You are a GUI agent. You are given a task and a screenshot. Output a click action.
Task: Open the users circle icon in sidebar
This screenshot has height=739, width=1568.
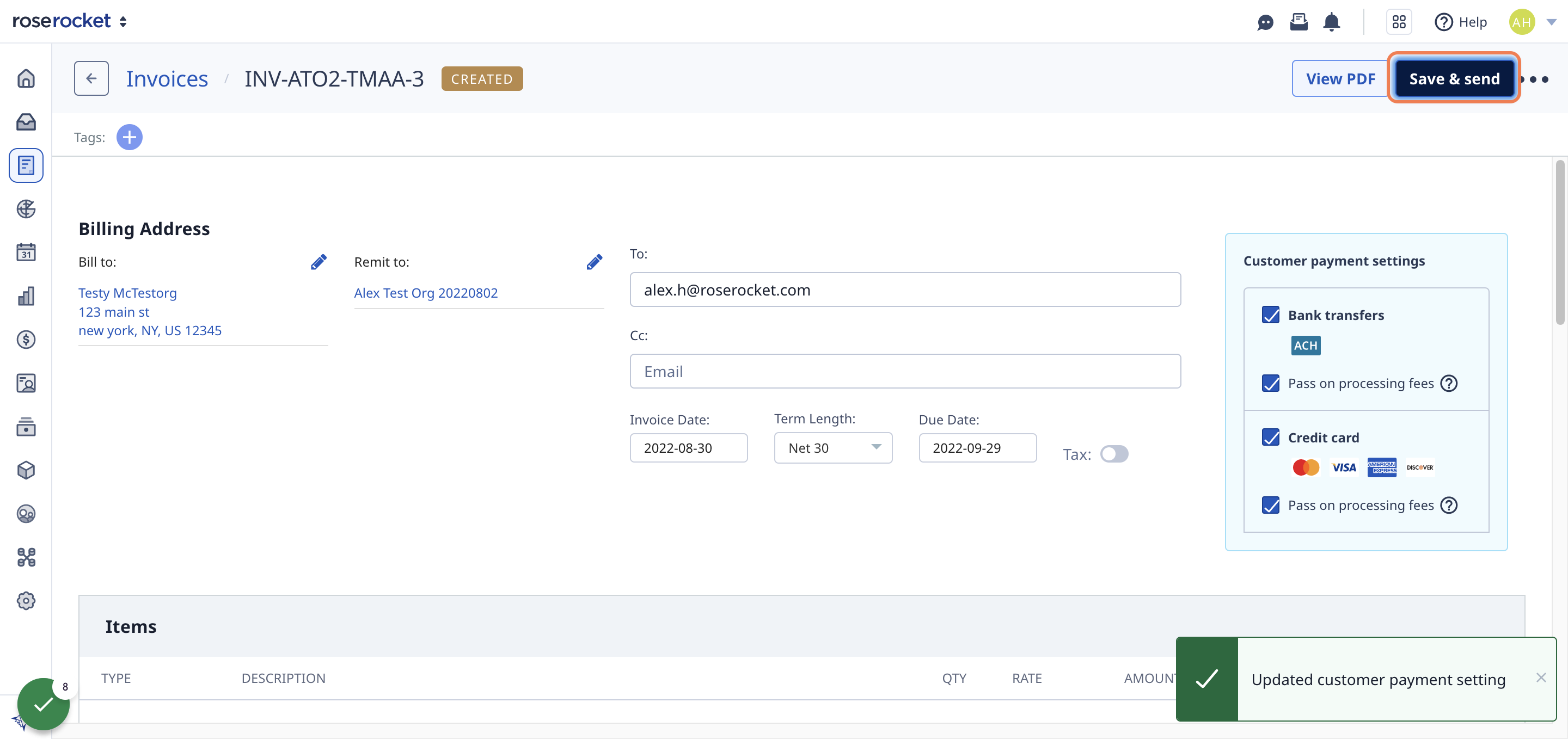click(26, 514)
